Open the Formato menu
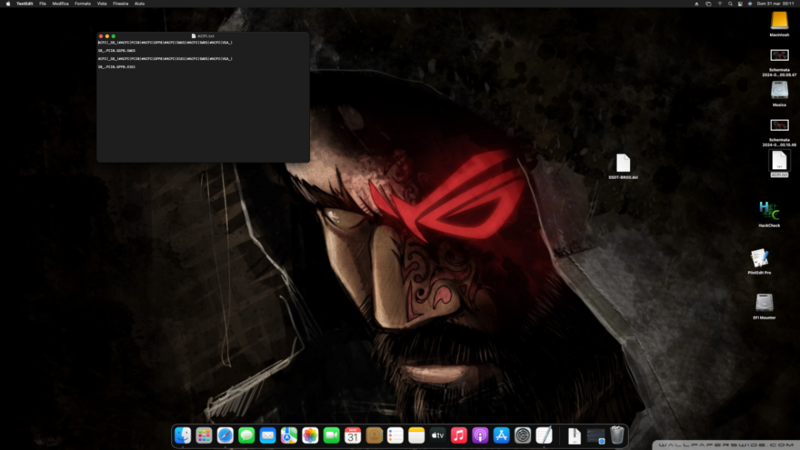Image resolution: width=800 pixels, height=450 pixels. click(x=83, y=4)
